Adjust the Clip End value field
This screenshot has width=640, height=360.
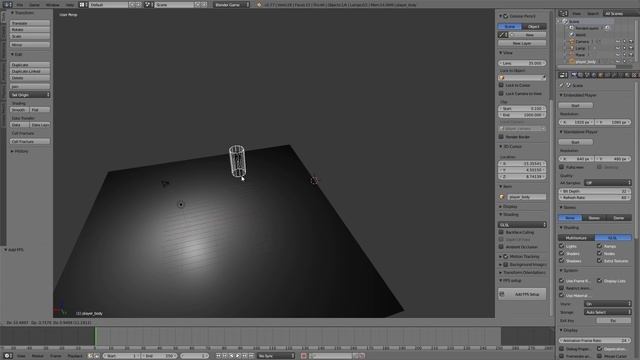tap(522, 115)
